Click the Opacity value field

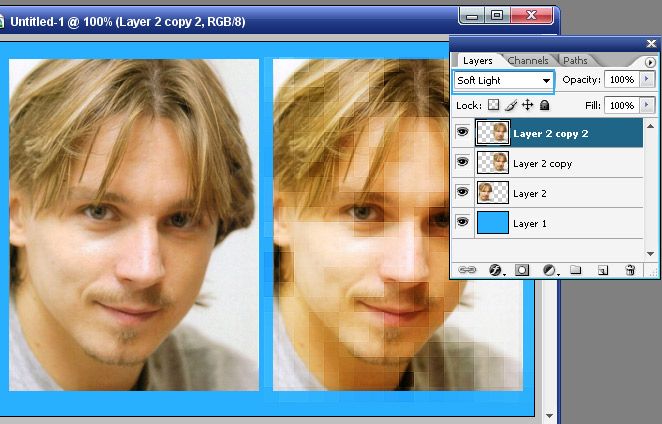pyautogui.click(x=622, y=79)
